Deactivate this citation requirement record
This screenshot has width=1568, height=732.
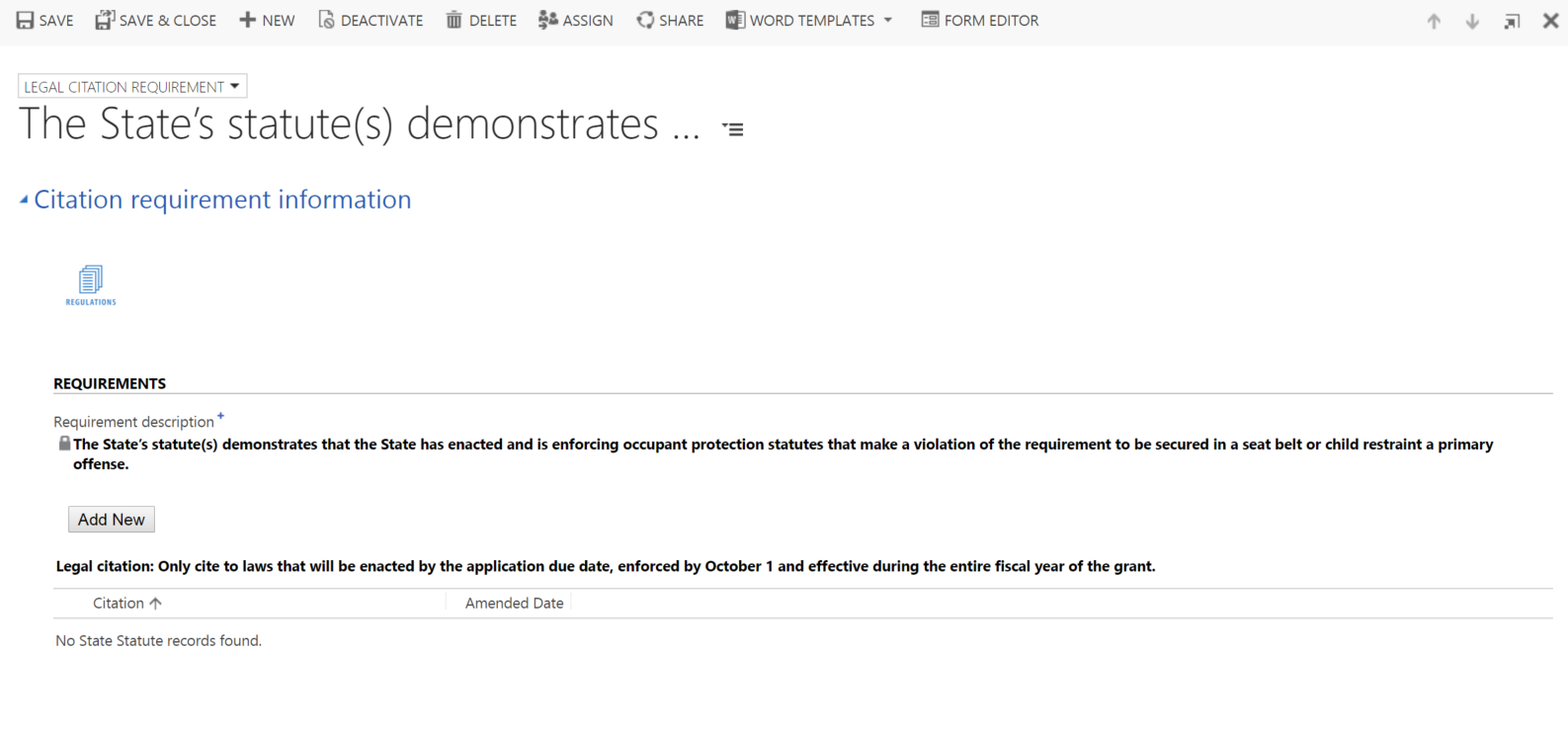coord(371,21)
